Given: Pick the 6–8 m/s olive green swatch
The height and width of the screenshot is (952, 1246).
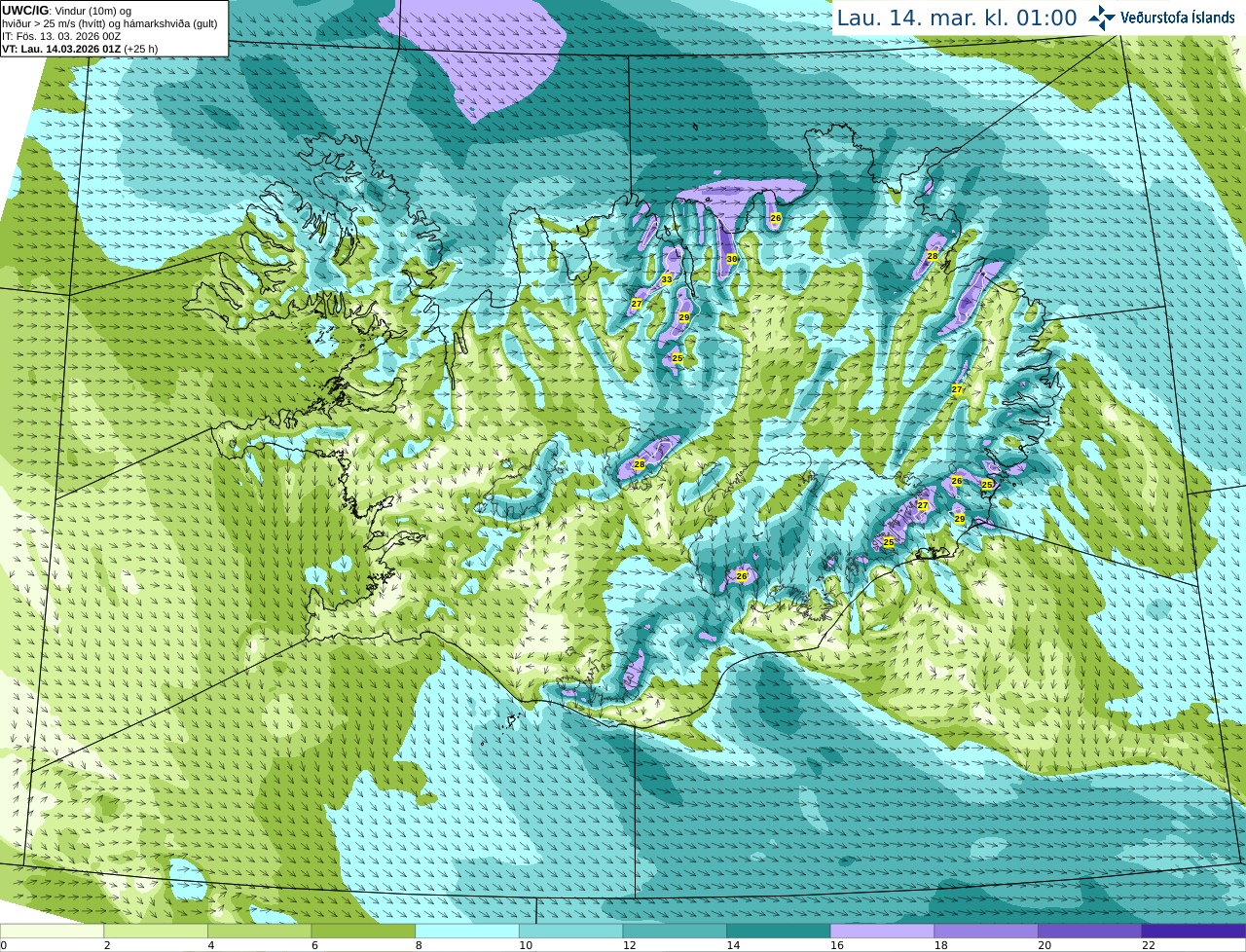Looking at the screenshot, I should [x=363, y=931].
